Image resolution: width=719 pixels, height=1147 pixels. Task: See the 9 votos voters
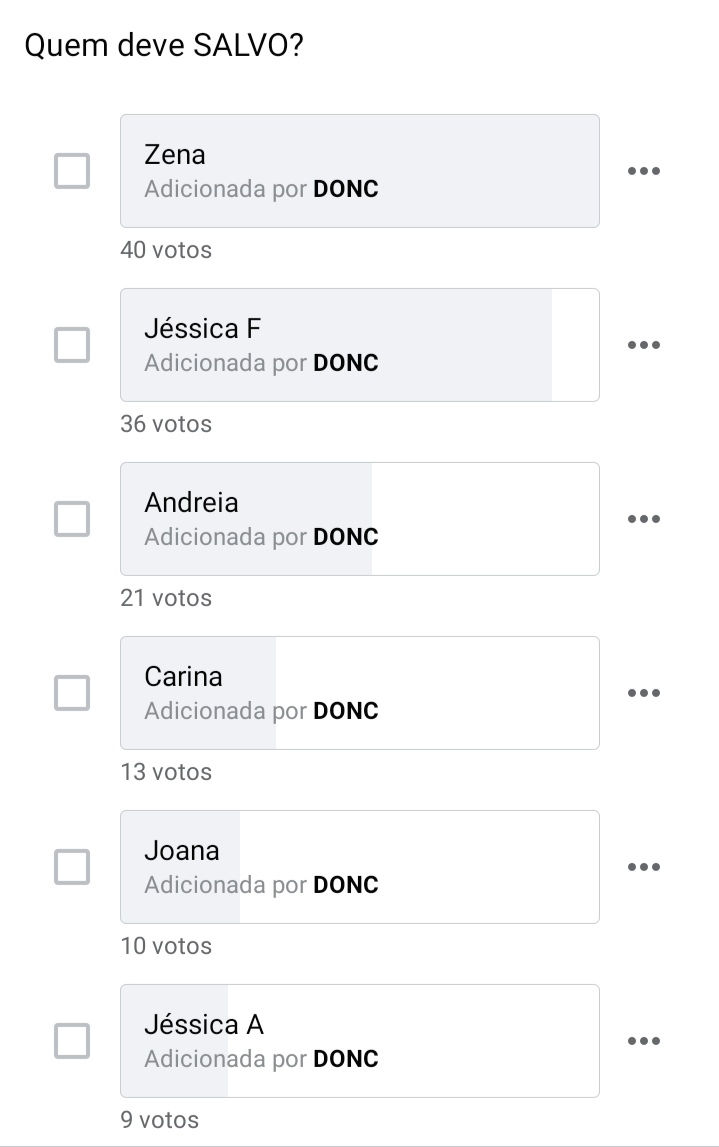pyautogui.click(x=160, y=1120)
